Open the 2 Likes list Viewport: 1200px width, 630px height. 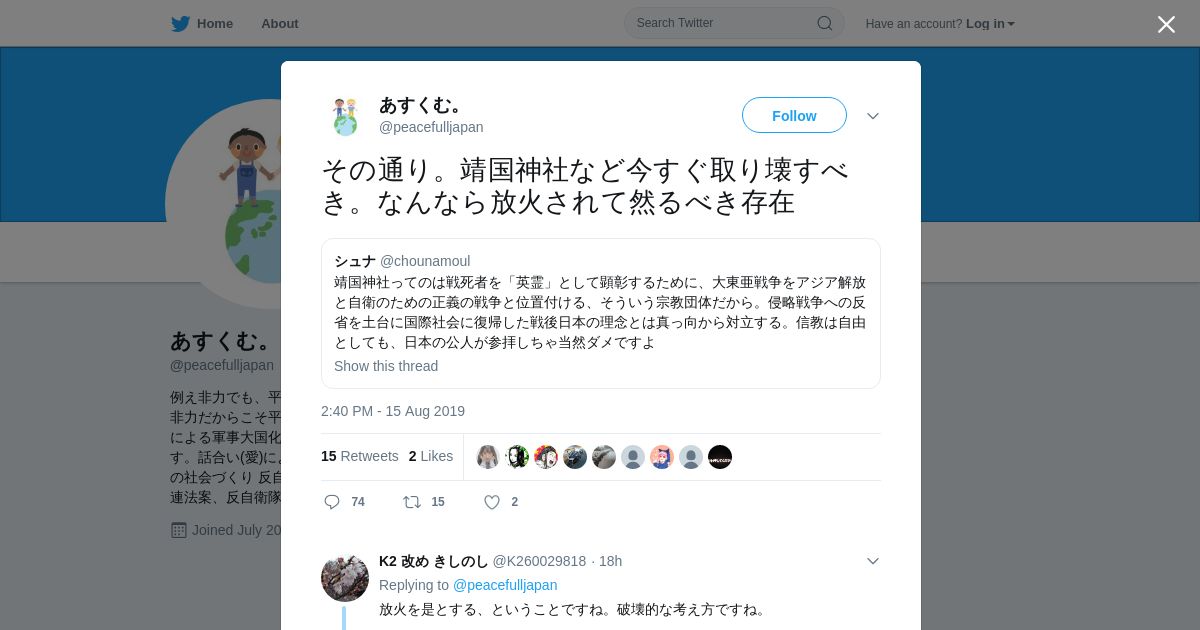431,456
